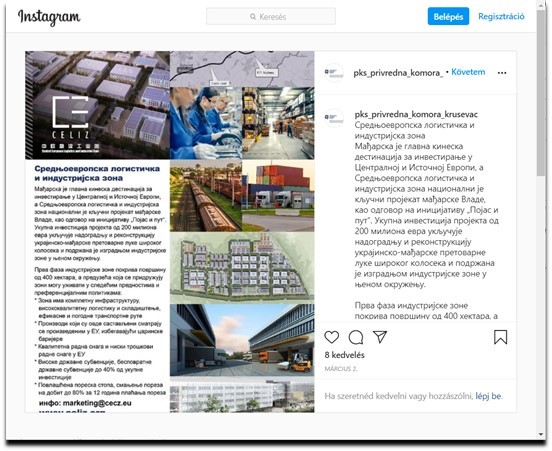Click the avatar beside the caption username

coord(334,118)
